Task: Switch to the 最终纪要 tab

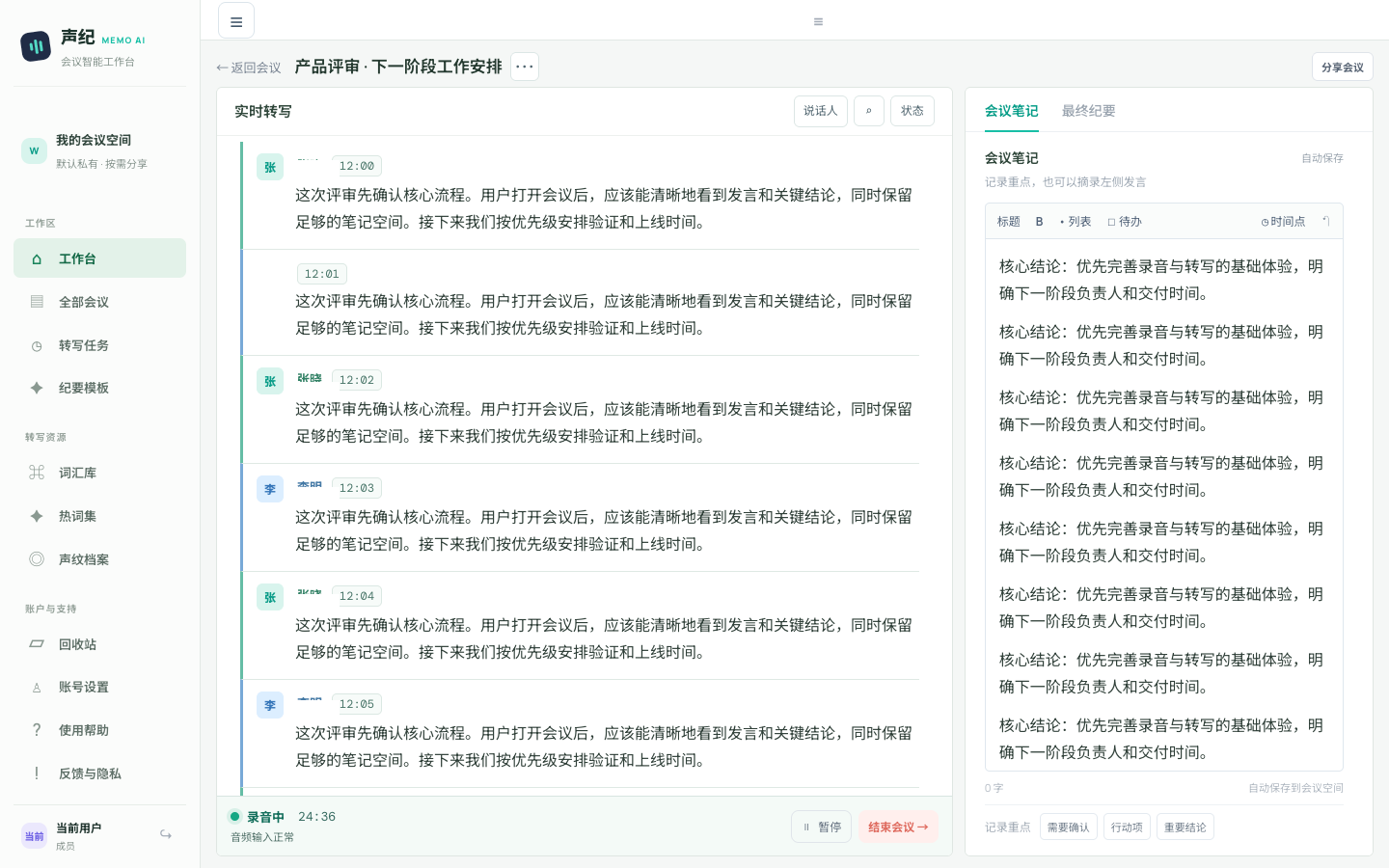Action: [x=1088, y=111]
